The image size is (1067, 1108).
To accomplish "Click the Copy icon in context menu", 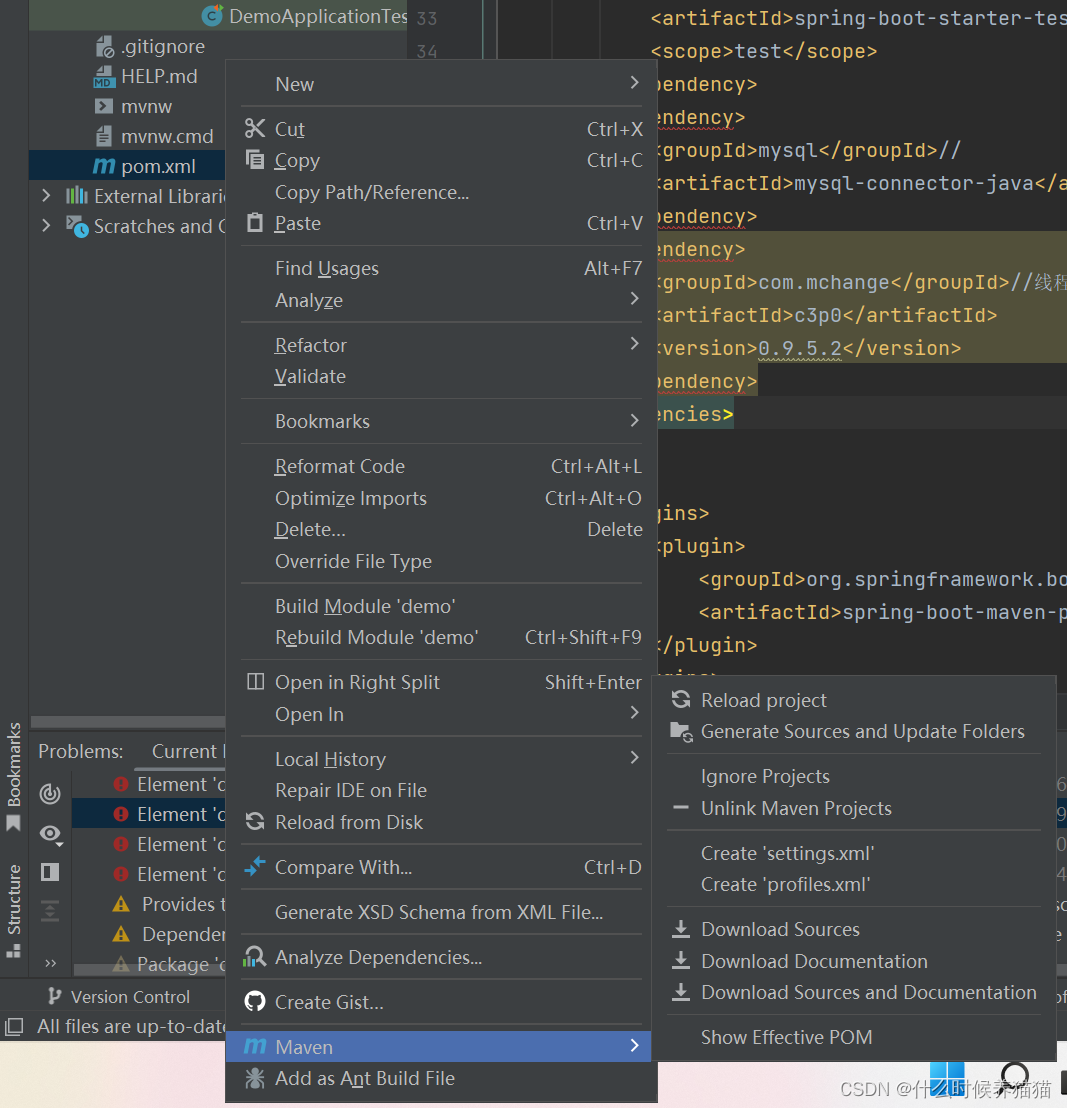I will click(255, 160).
